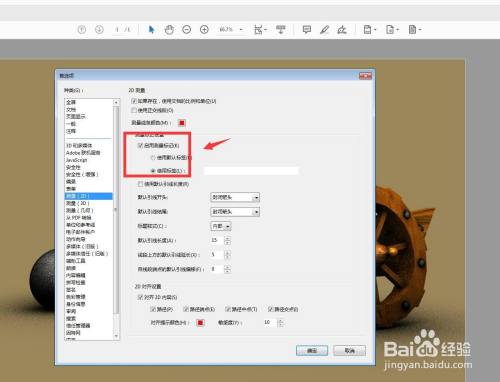
Task: Add a sticky note comment
Action: [307, 30]
